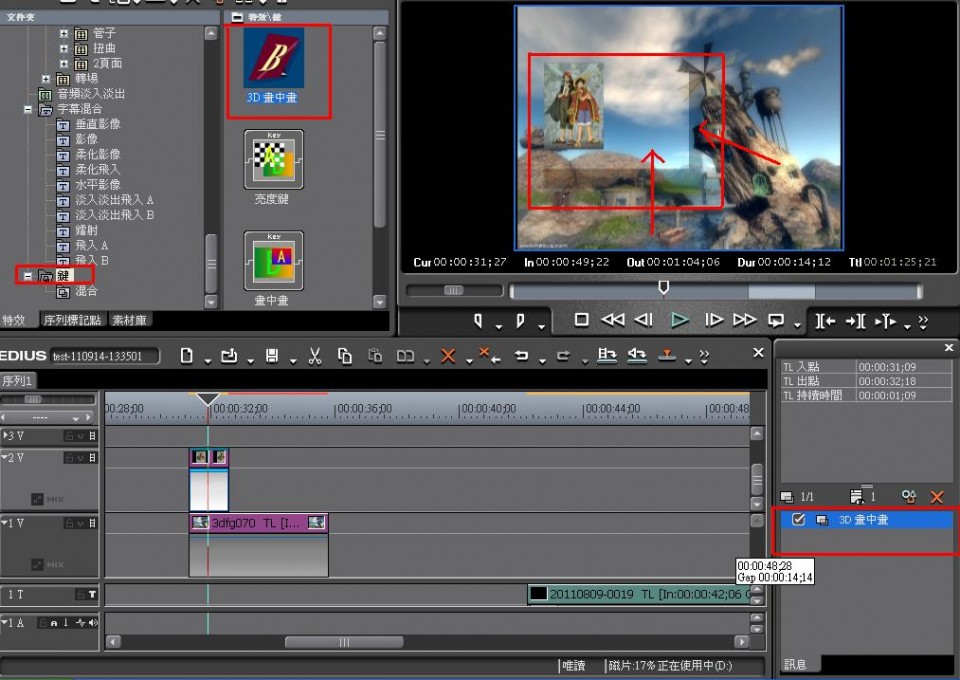Delete the effect with the orange X in the info panel

[x=937, y=496]
